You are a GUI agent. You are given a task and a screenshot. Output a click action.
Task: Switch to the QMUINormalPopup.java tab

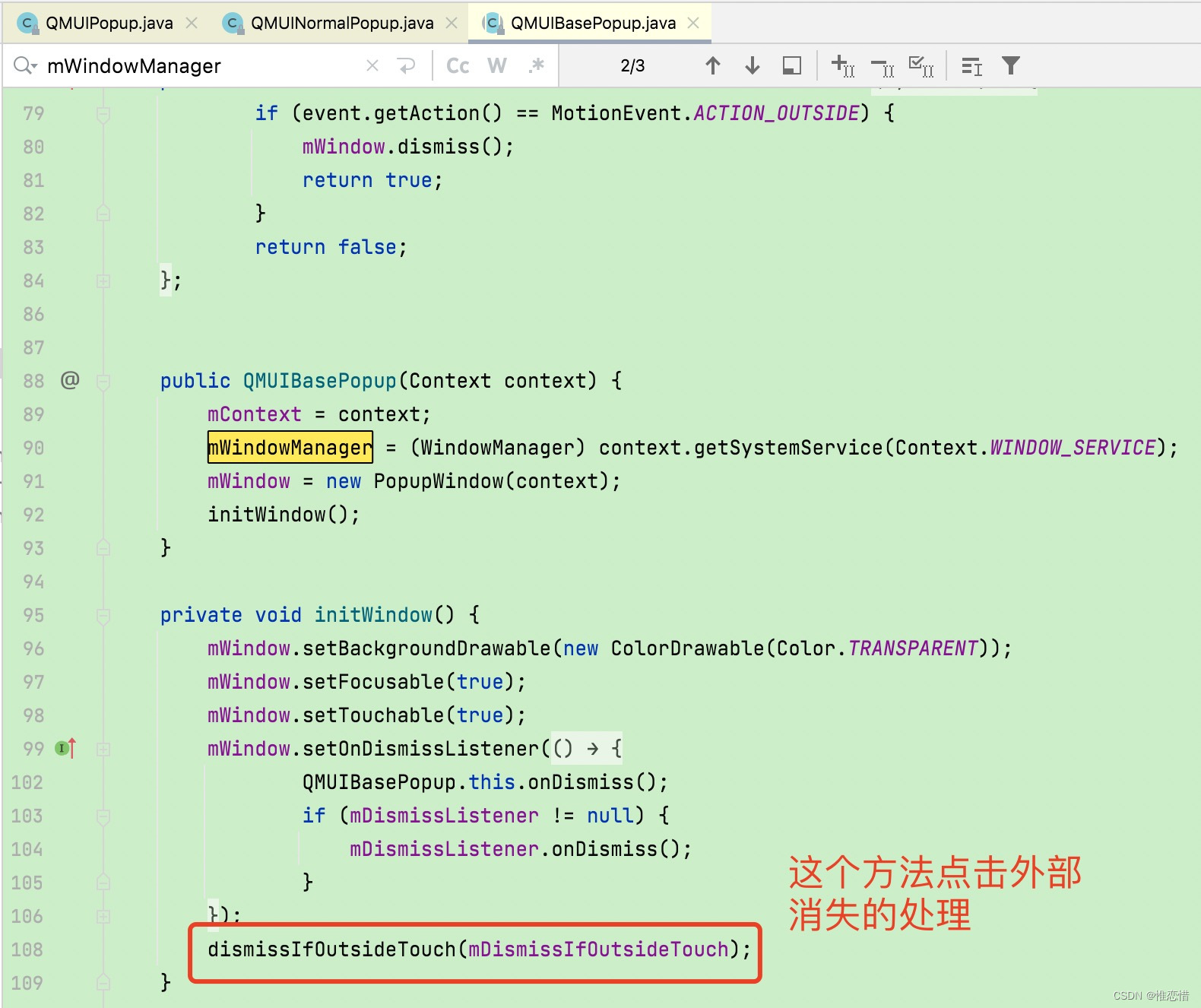tap(342, 23)
